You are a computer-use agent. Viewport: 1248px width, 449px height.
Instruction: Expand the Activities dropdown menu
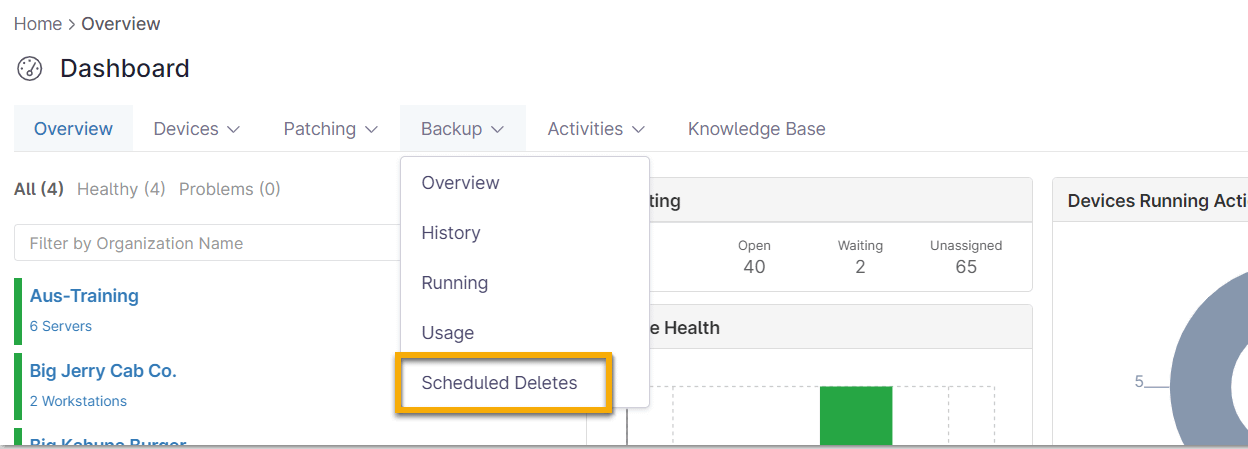tap(595, 129)
